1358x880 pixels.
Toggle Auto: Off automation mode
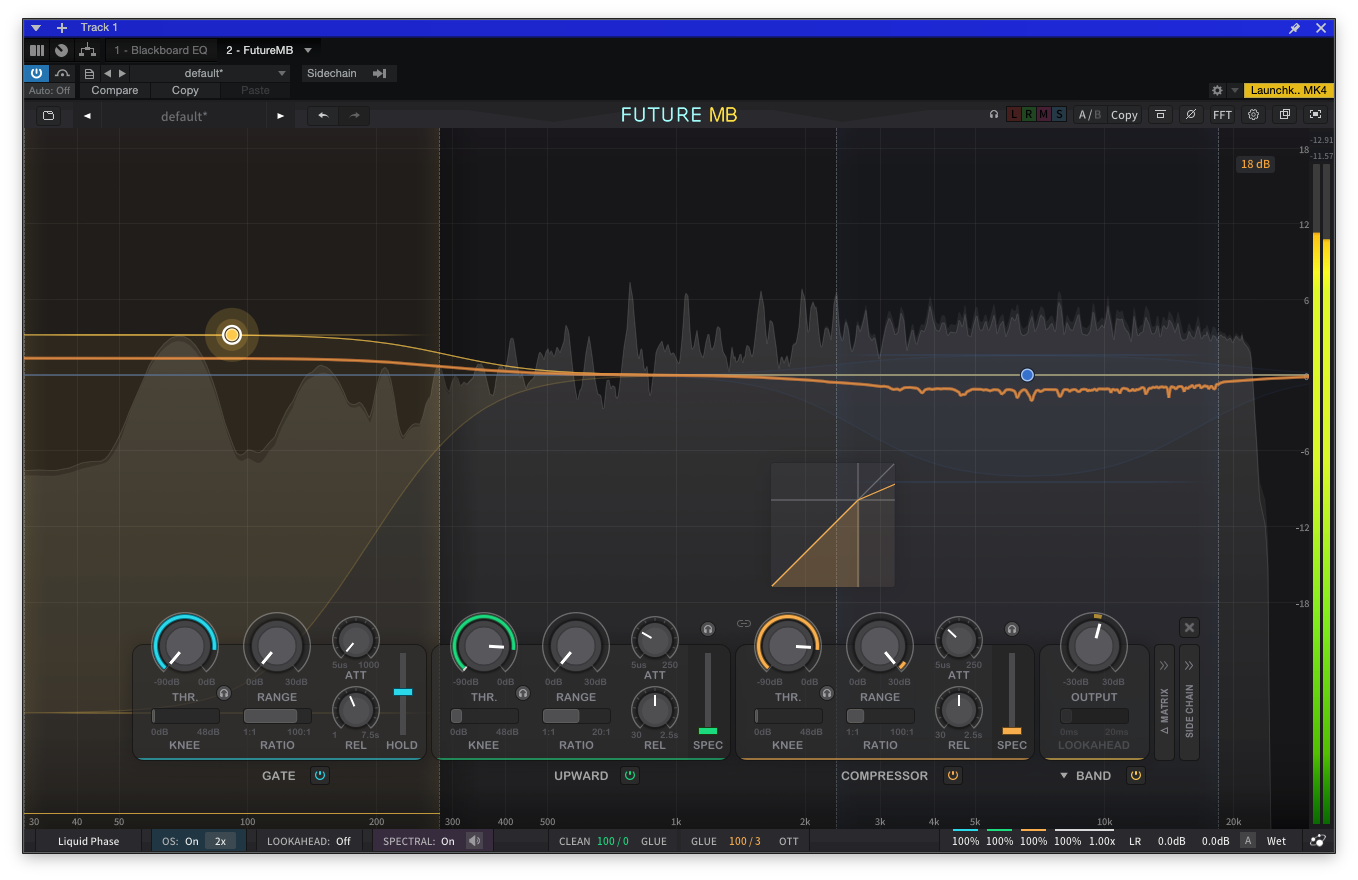click(x=49, y=90)
